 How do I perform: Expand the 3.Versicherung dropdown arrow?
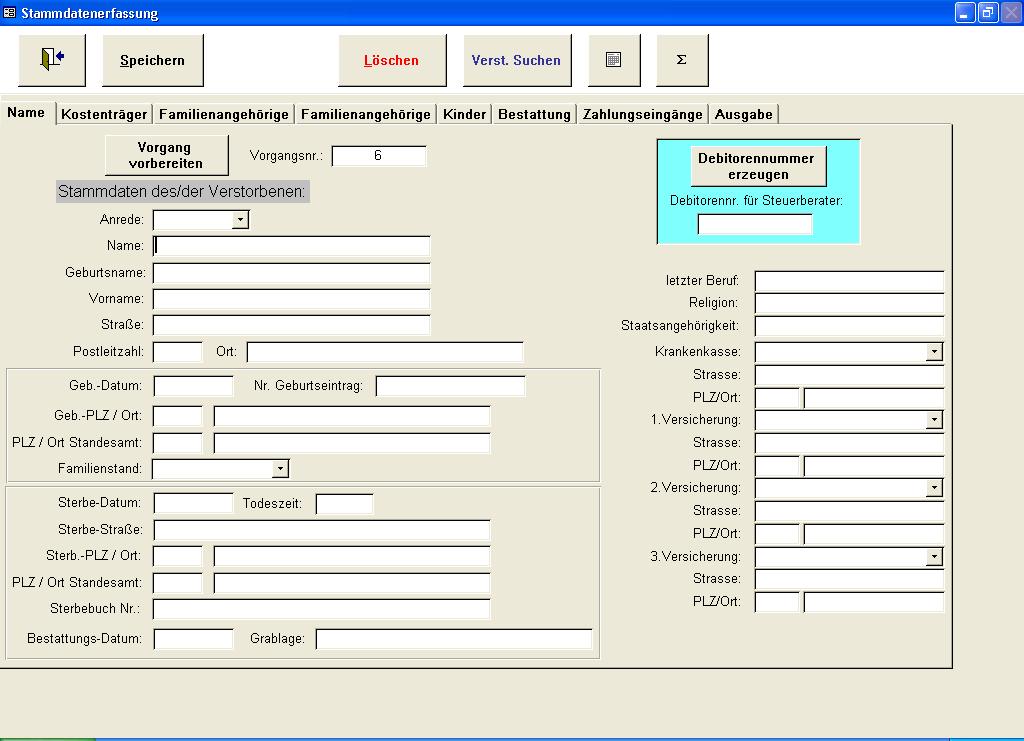[x=934, y=556]
